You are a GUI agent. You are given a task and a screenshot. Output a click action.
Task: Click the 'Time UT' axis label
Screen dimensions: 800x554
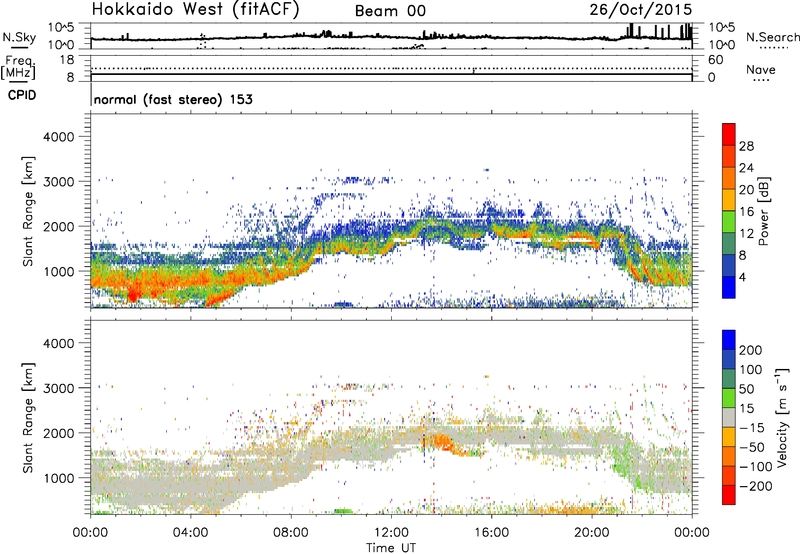tap(391, 547)
